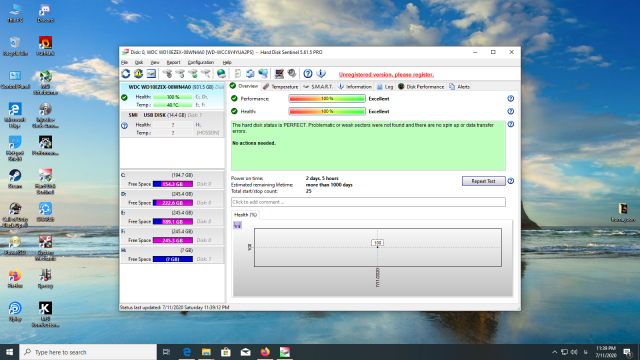Open Steam desktop shortcut
640x360 pixels.
click(x=15, y=179)
